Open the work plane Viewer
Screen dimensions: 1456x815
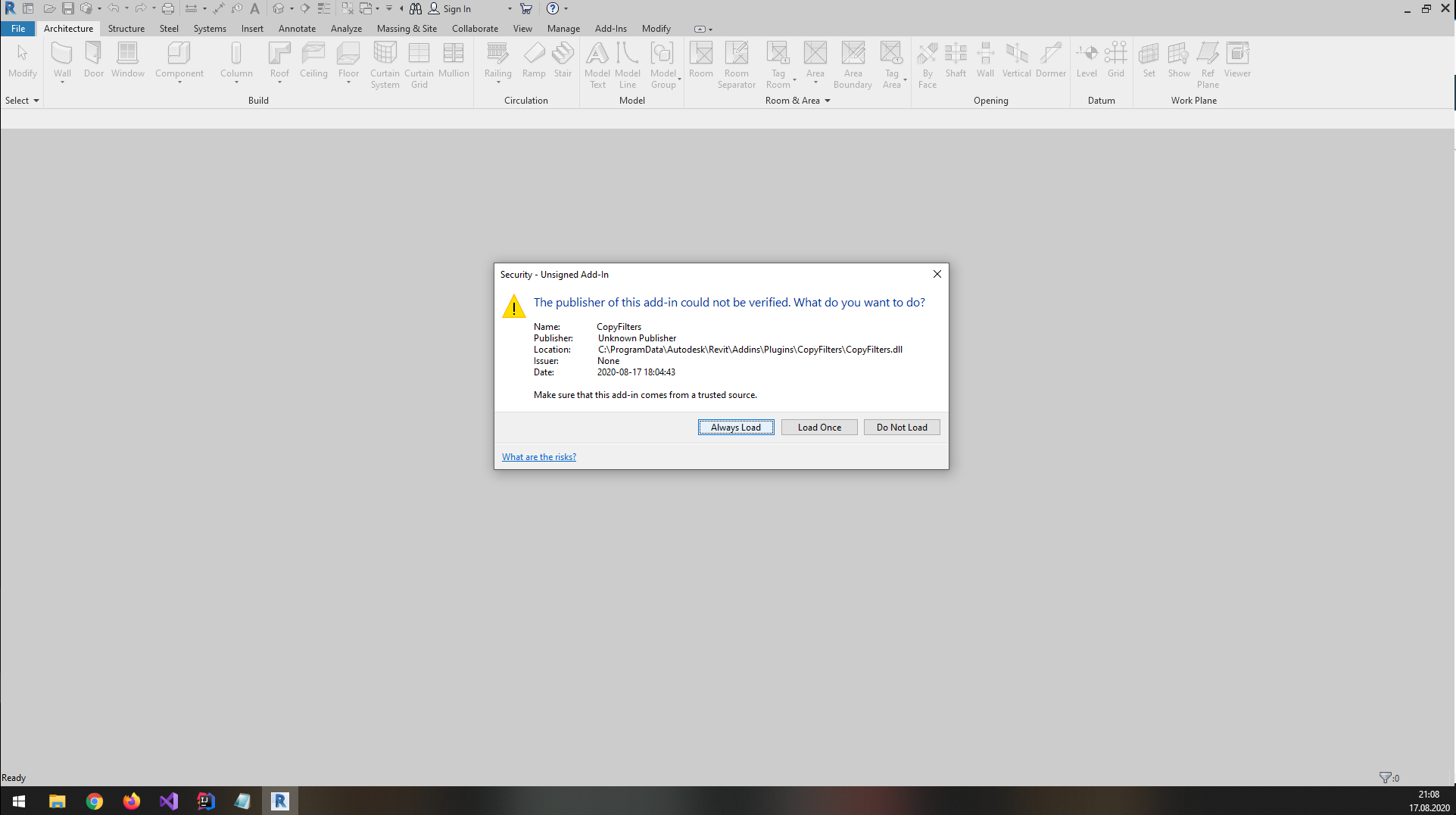pos(1238,61)
